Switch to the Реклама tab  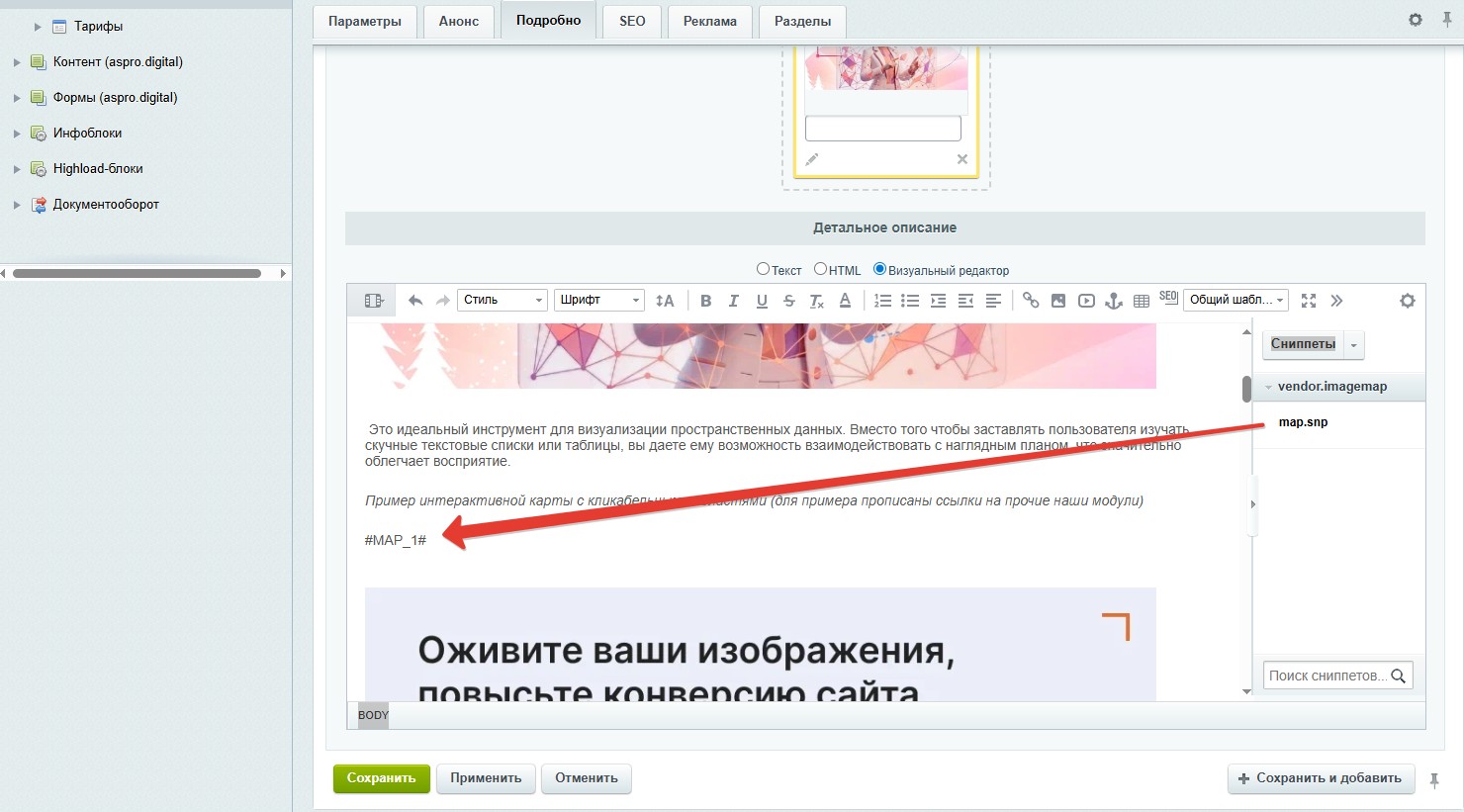point(710,21)
